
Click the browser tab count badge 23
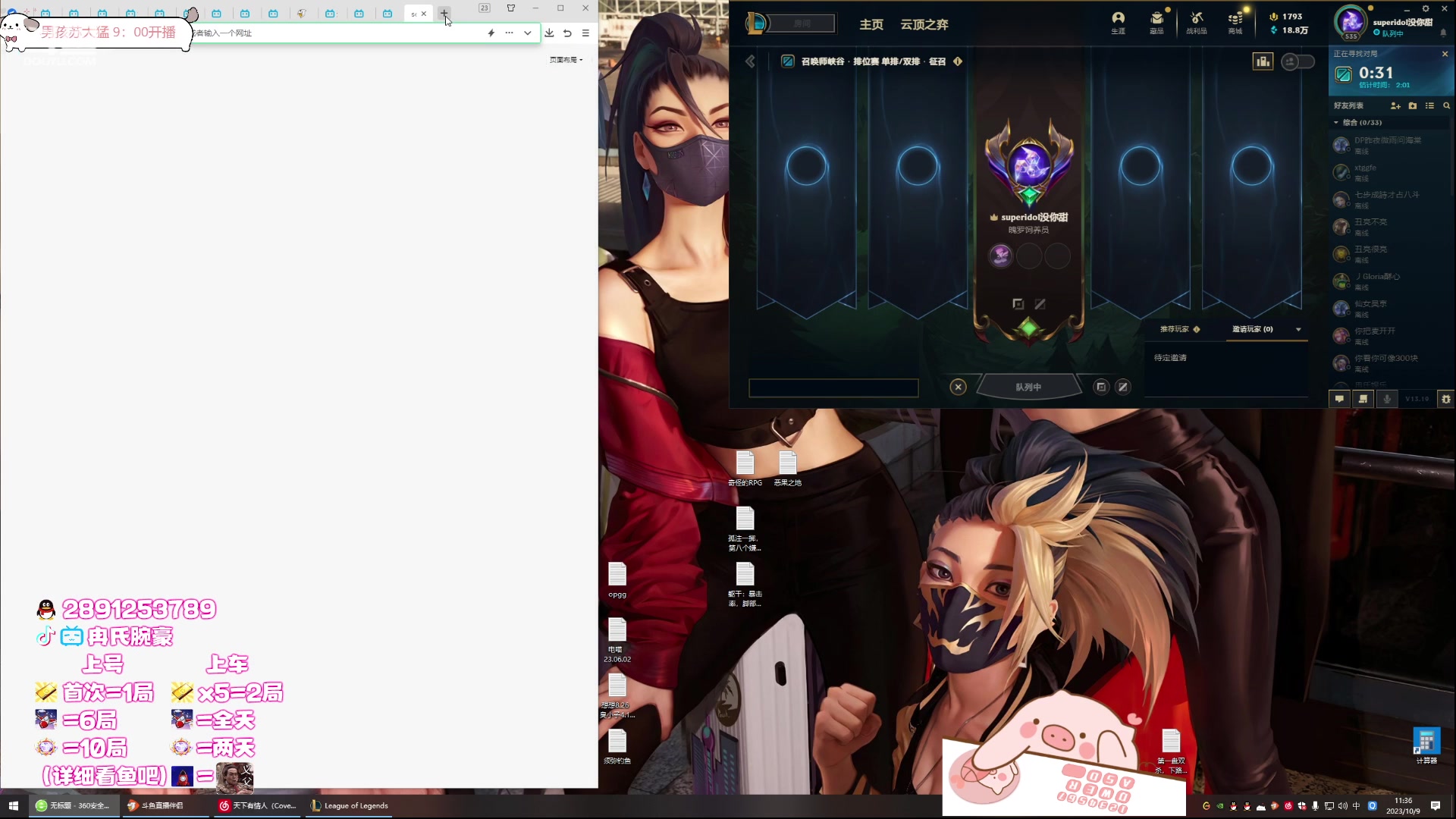(x=484, y=8)
